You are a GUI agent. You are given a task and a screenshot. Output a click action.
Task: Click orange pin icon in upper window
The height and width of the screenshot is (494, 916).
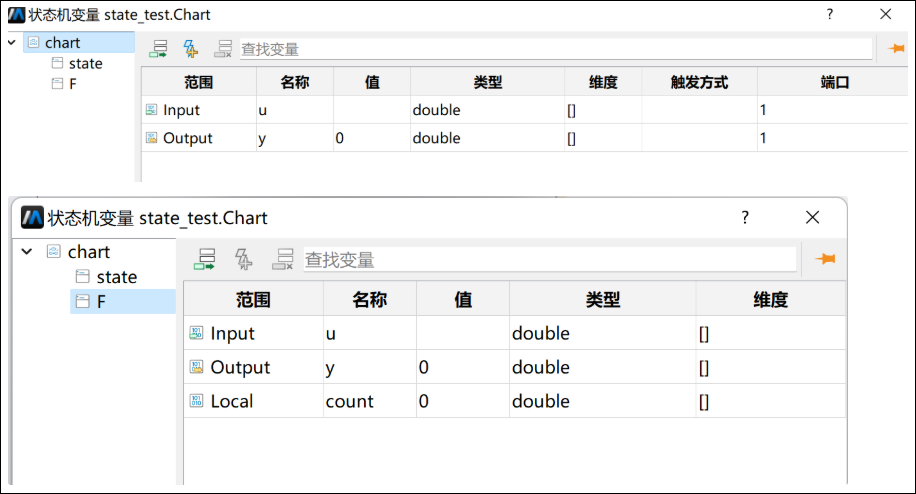896,48
